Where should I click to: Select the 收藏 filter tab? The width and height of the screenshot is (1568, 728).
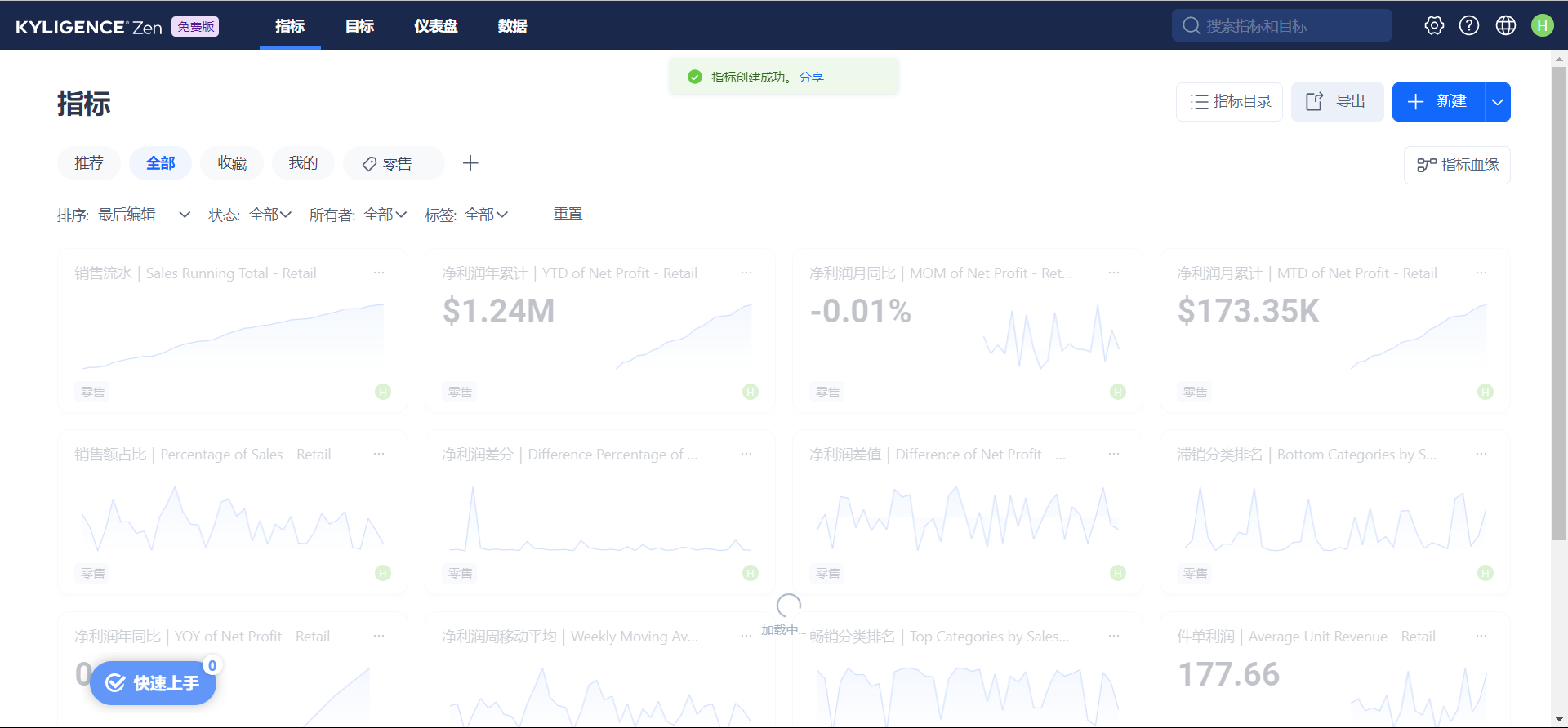click(x=232, y=163)
